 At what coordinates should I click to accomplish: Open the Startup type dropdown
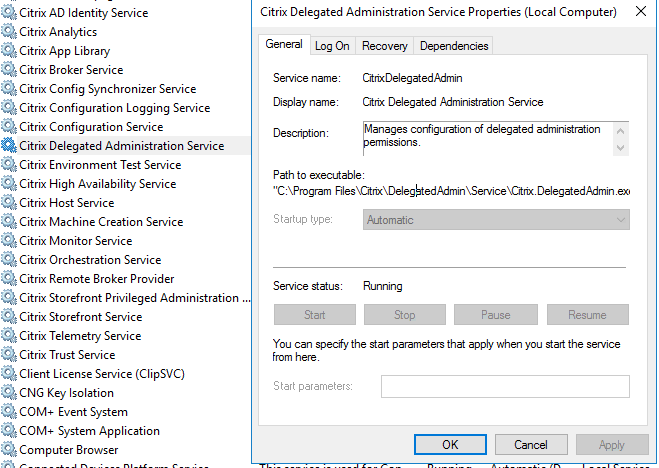click(x=496, y=220)
